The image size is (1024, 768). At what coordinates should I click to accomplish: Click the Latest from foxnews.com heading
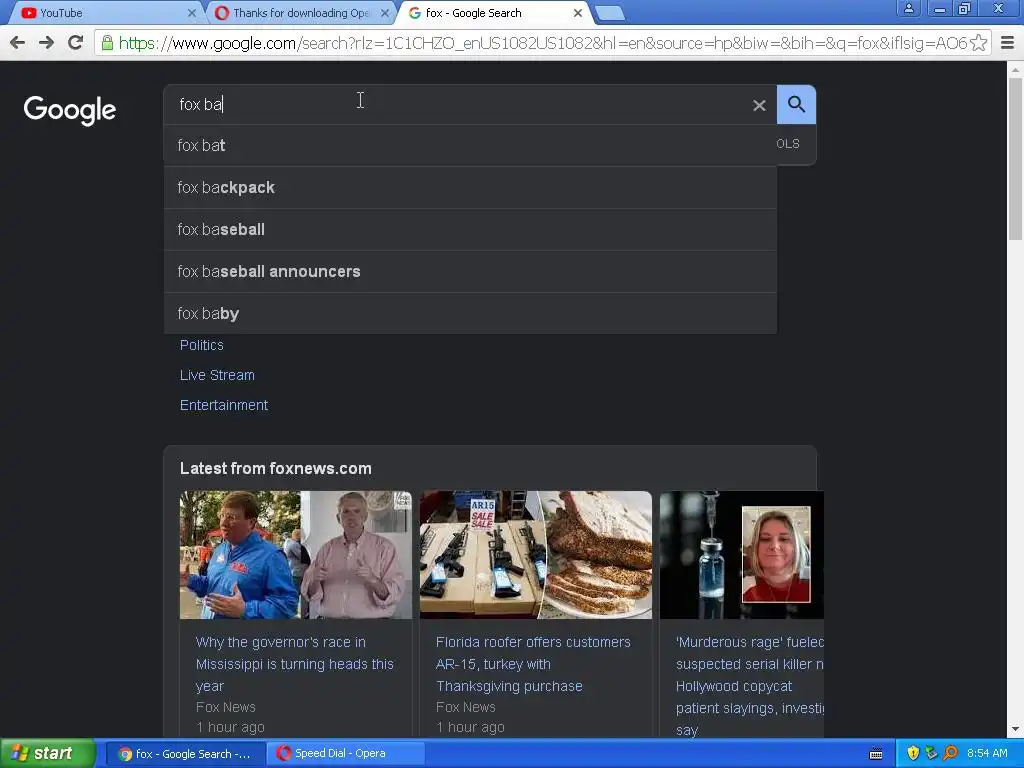tap(276, 468)
